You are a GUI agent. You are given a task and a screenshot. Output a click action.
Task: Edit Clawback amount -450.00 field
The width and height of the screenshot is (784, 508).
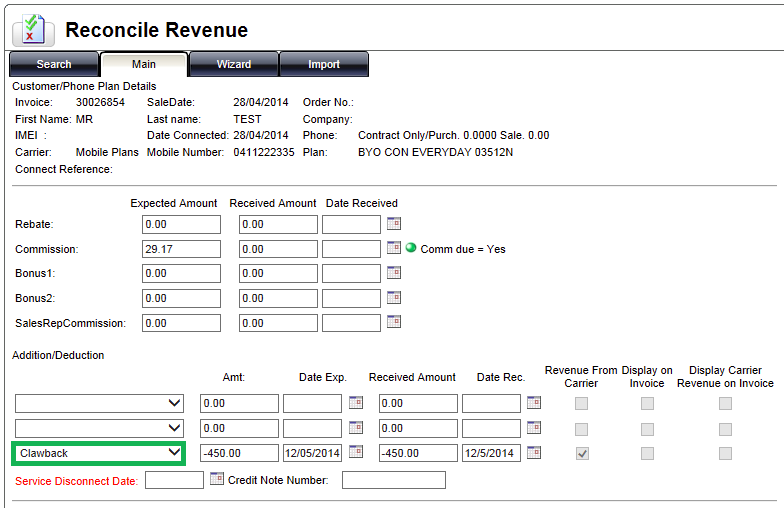240,453
